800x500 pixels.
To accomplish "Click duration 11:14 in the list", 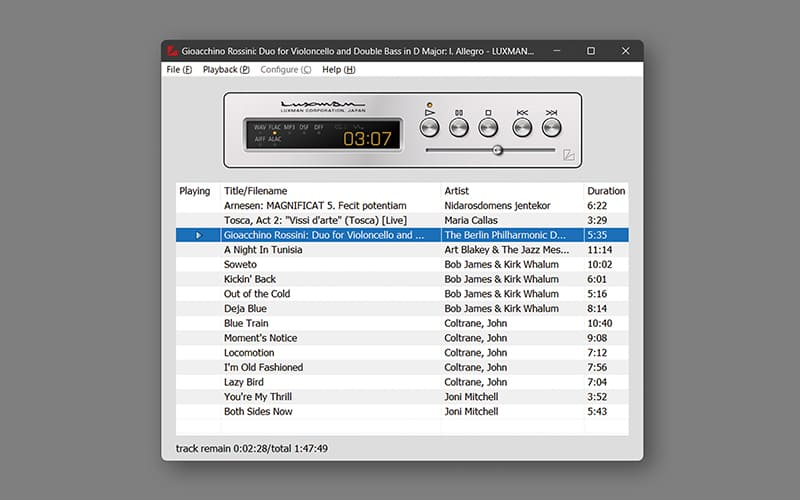I will pos(599,250).
